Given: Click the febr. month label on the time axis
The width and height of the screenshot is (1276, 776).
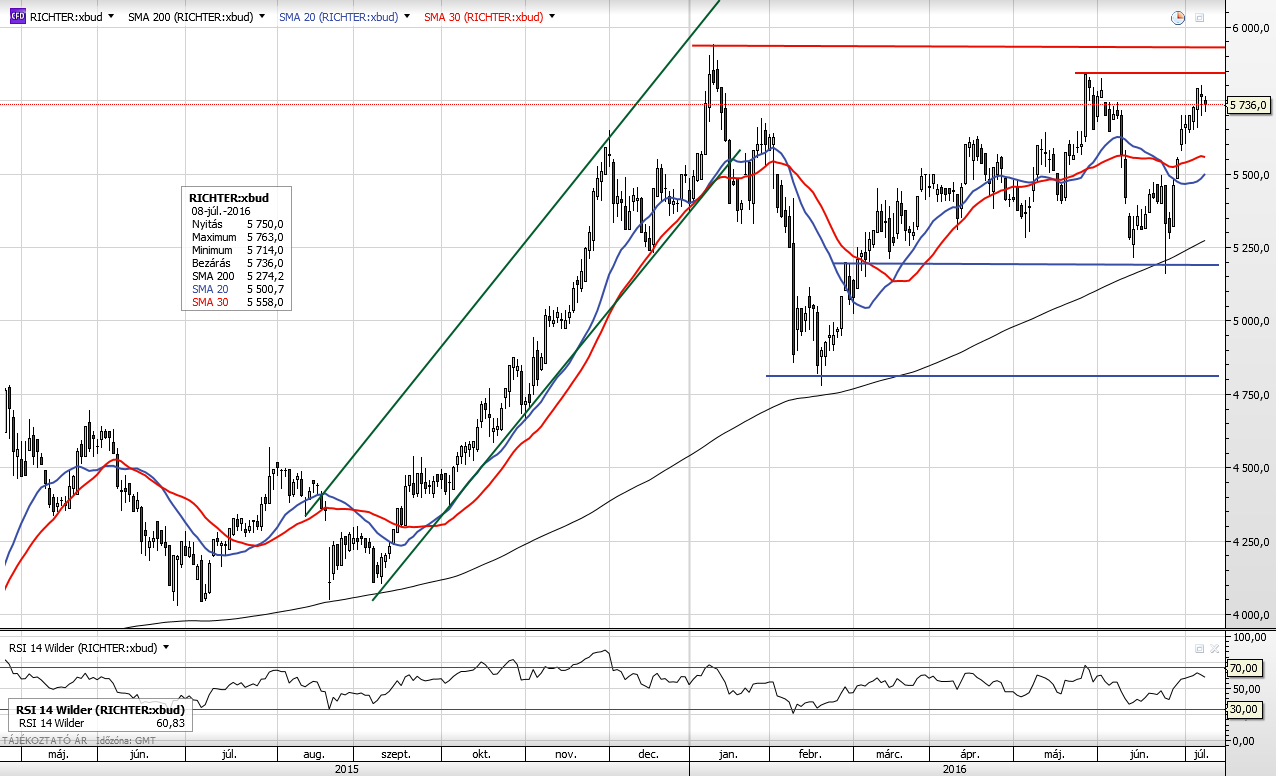Looking at the screenshot, I should pos(810,754).
